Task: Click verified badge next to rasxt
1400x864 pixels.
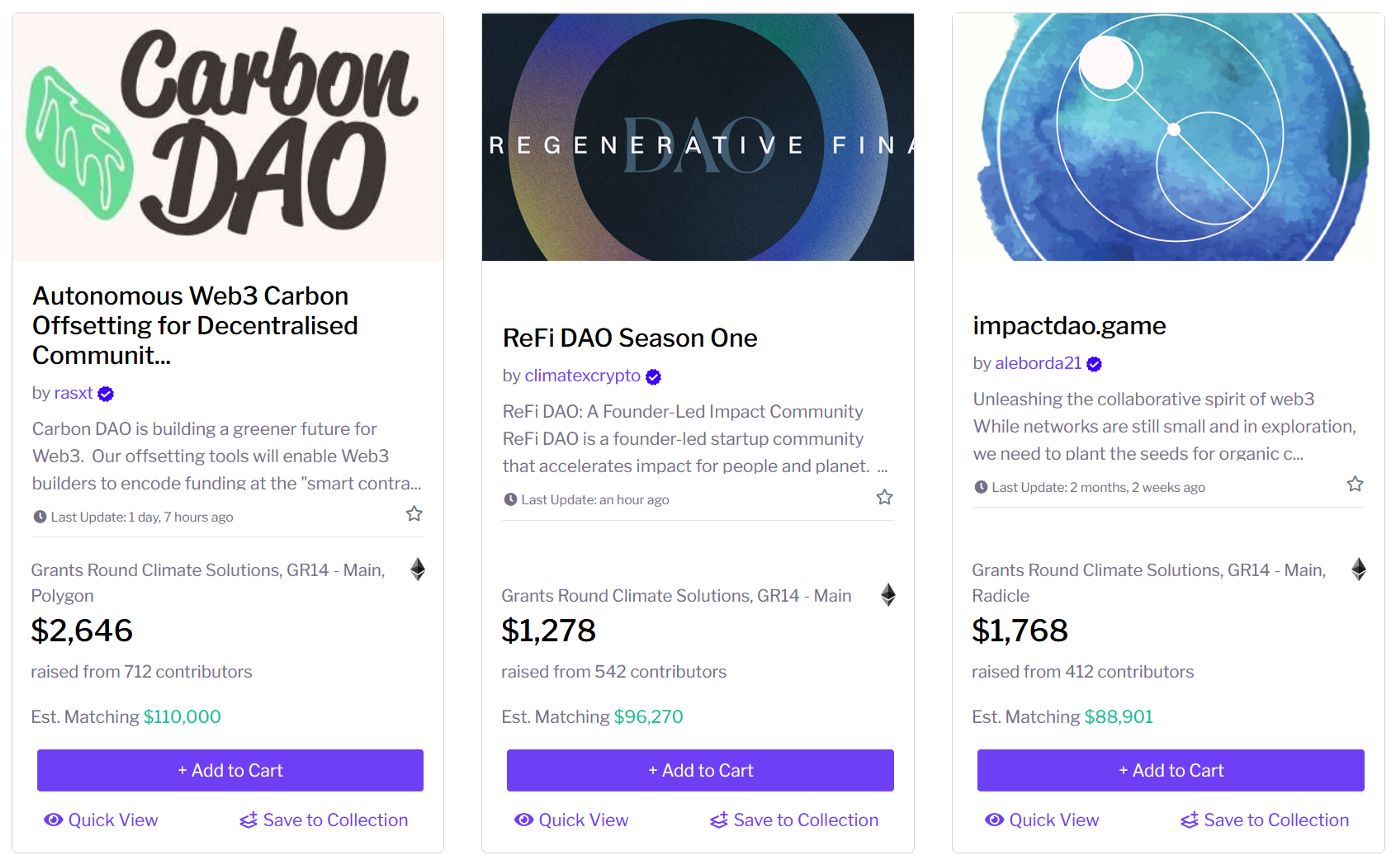Action: tap(106, 394)
